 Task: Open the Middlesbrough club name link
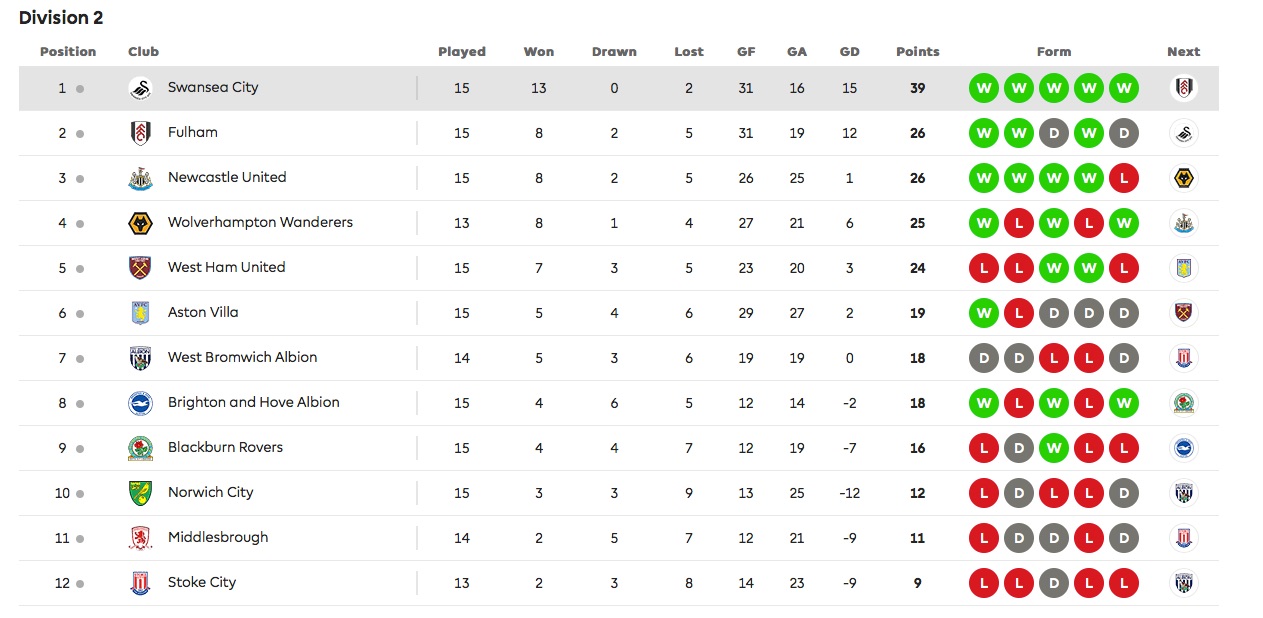[218, 538]
